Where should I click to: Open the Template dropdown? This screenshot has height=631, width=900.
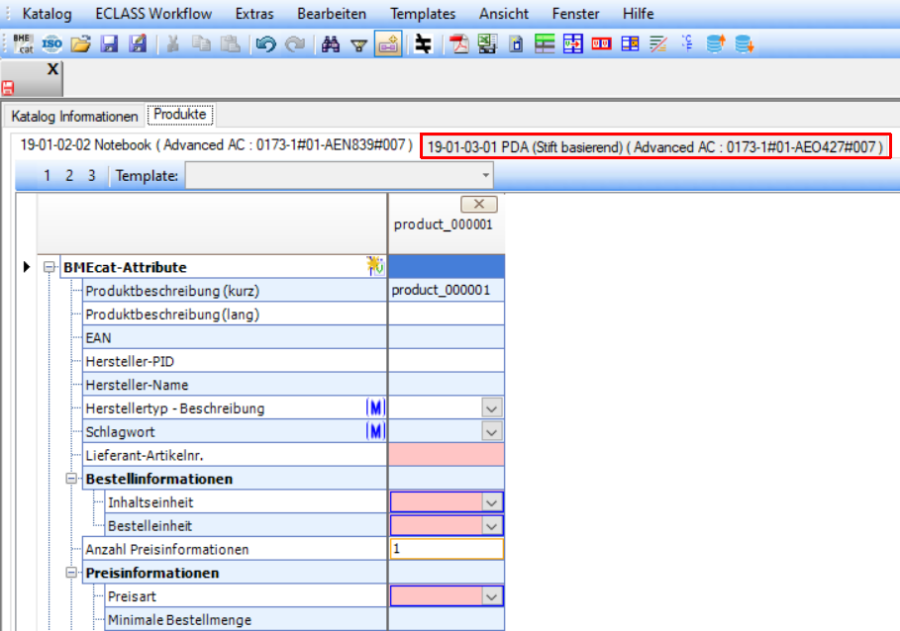pyautogui.click(x=485, y=175)
